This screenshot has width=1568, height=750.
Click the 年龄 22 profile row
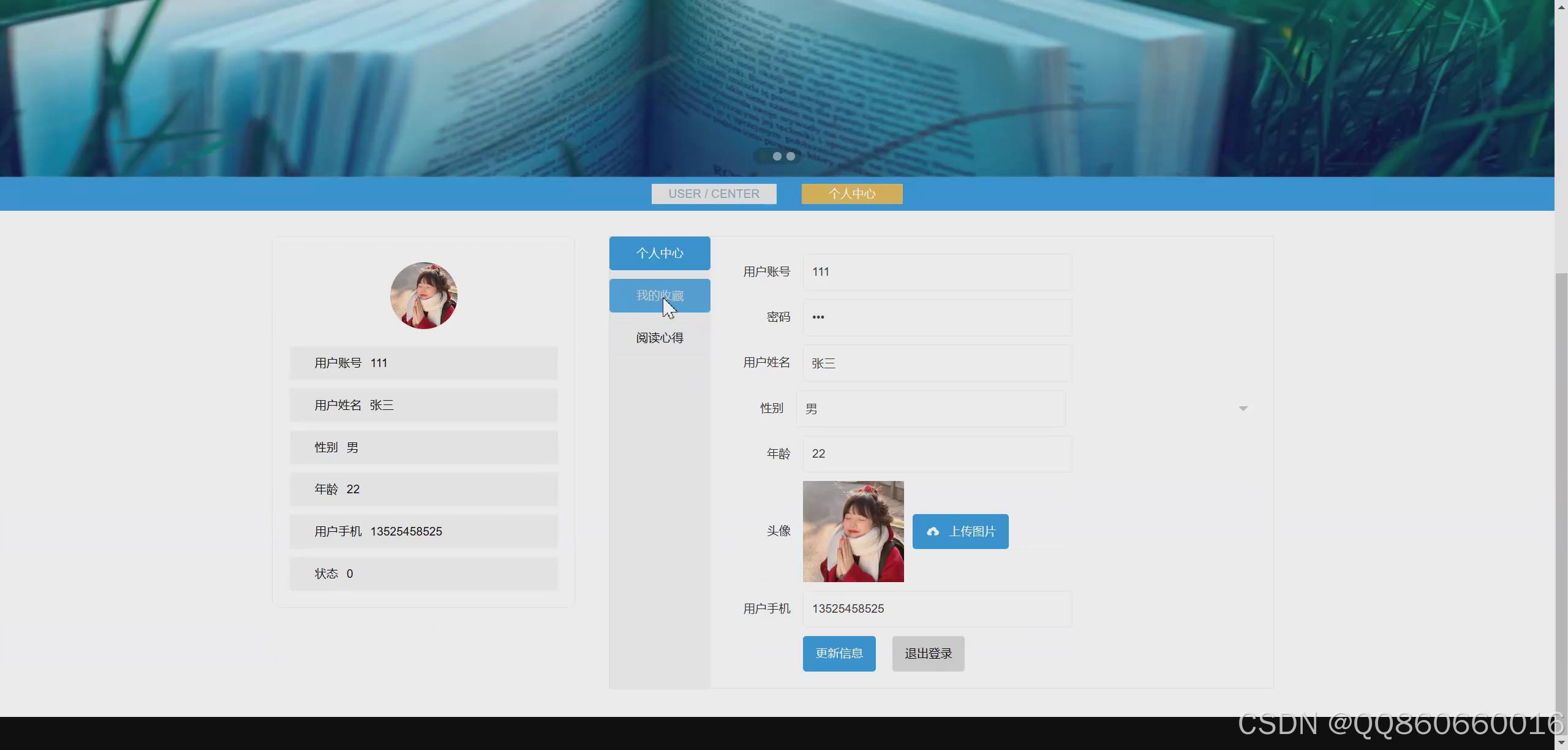click(424, 489)
